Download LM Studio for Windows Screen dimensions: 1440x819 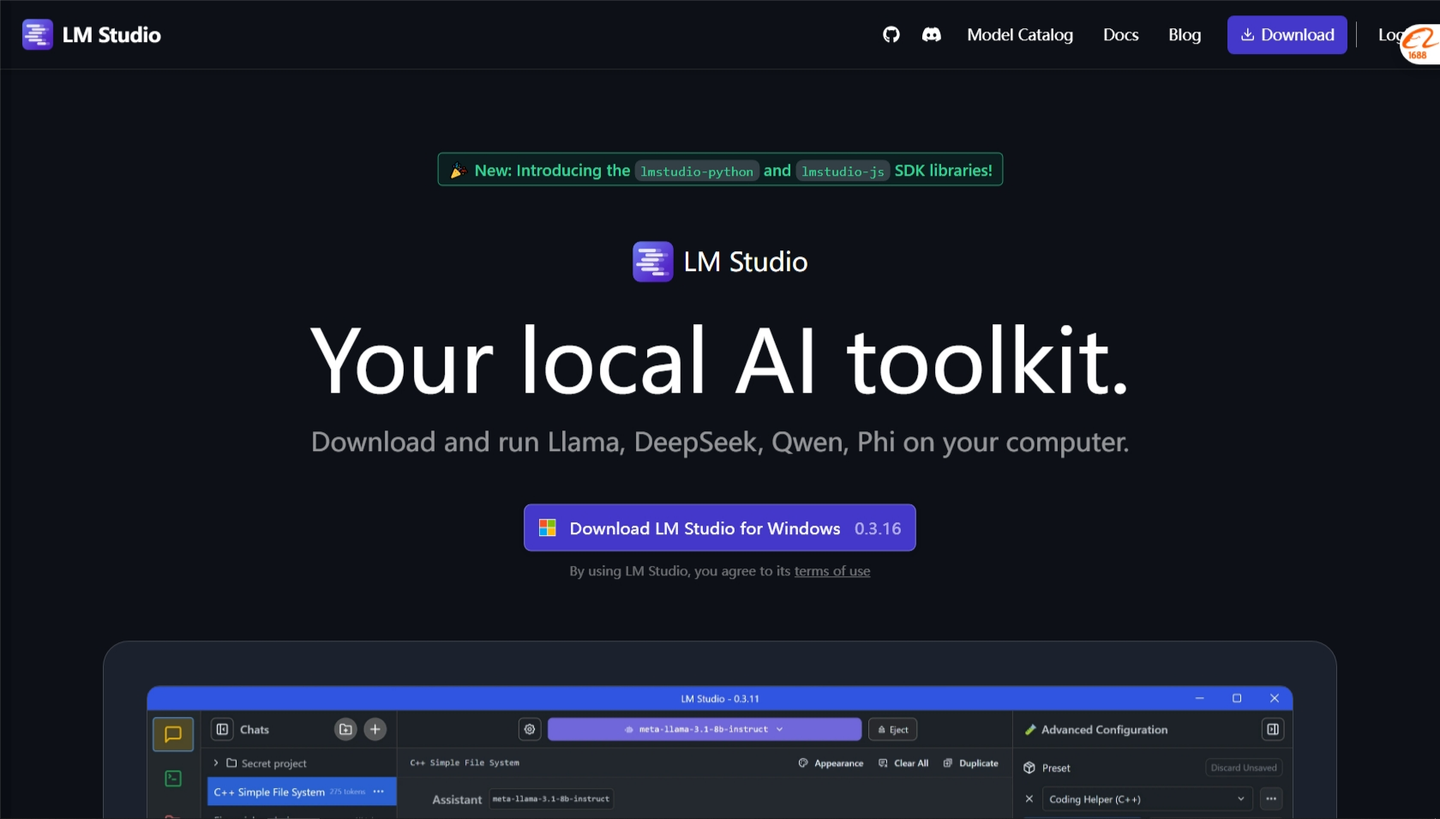pos(719,528)
